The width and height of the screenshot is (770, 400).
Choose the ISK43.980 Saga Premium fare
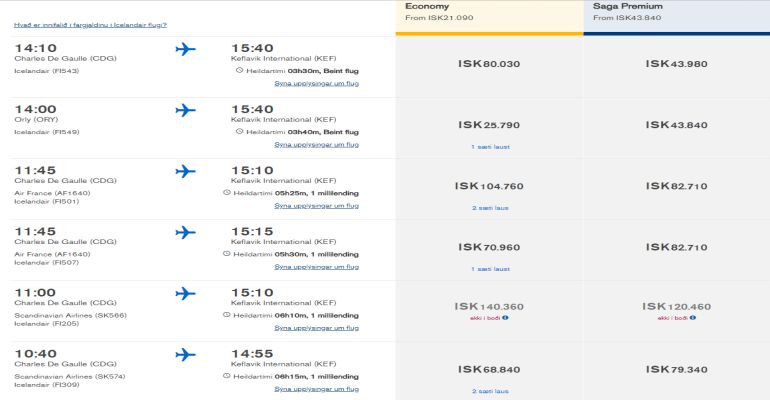point(677,64)
